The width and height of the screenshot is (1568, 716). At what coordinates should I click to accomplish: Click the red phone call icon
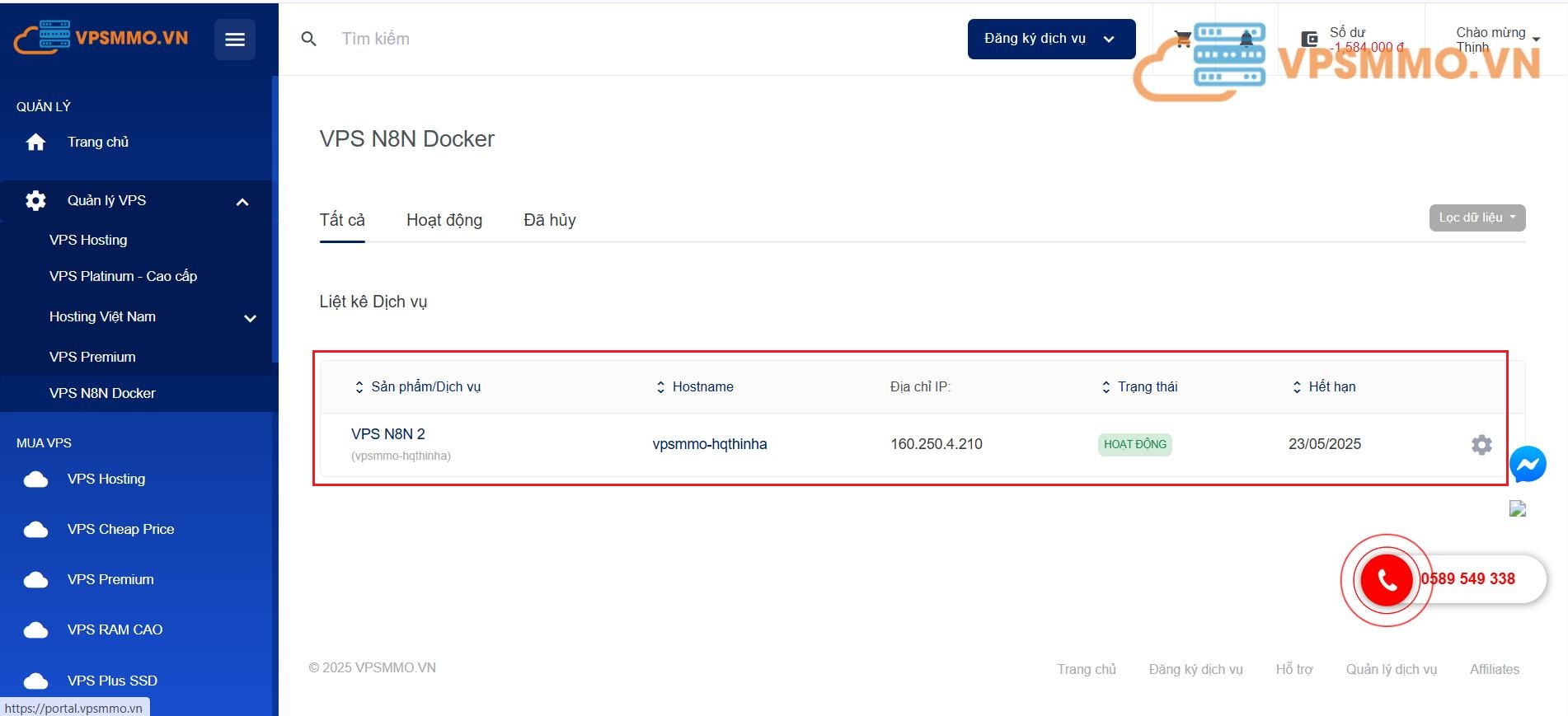pyautogui.click(x=1387, y=580)
